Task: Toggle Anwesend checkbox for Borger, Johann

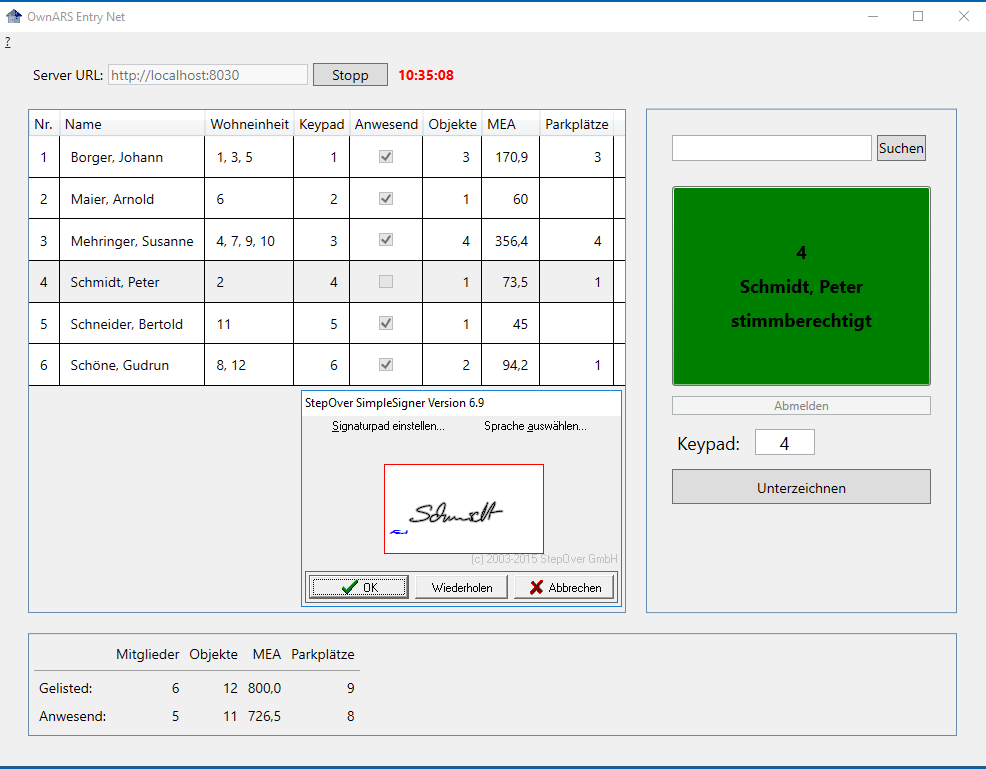Action: click(x=386, y=157)
